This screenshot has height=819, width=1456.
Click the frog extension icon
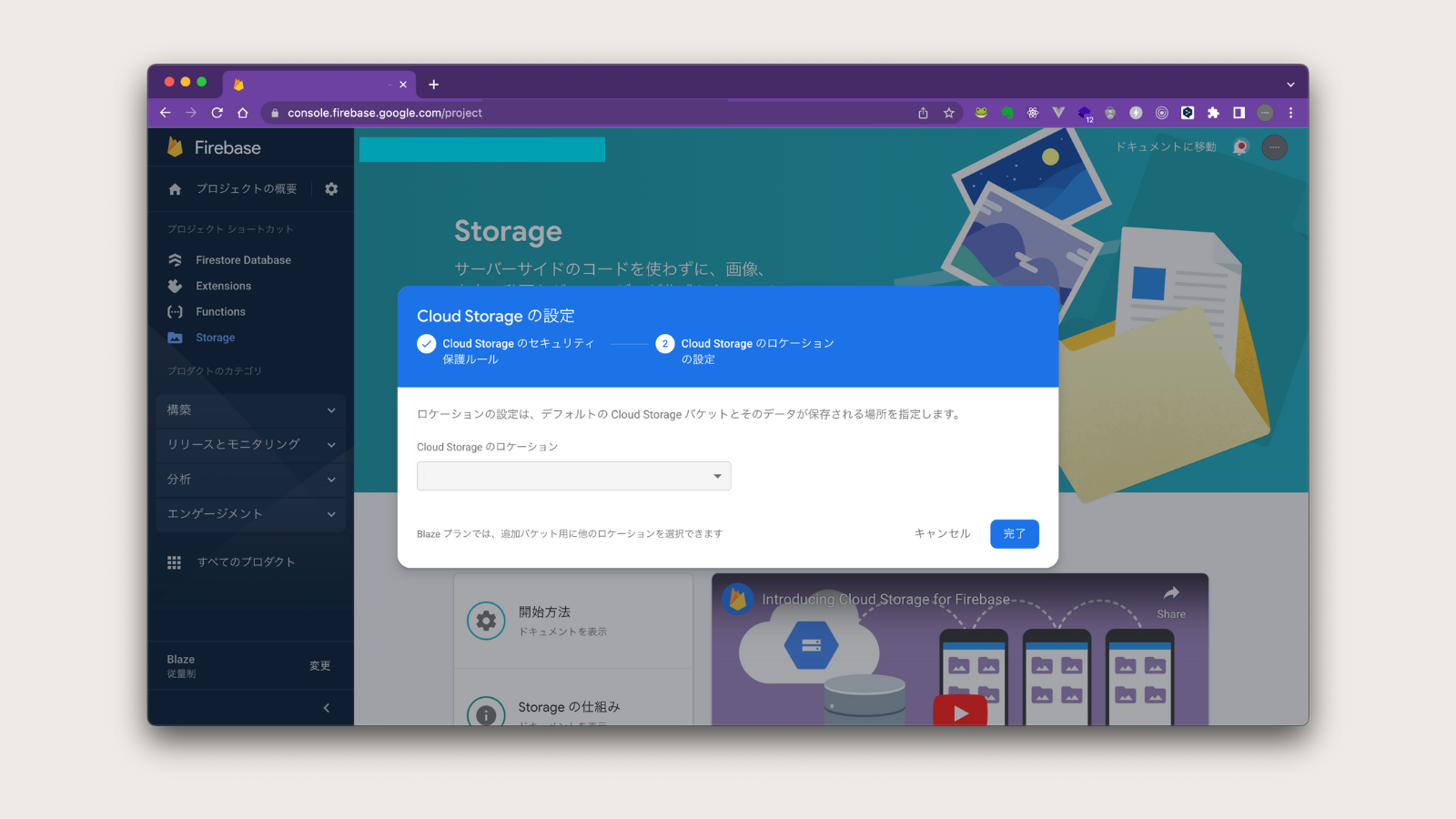981,113
